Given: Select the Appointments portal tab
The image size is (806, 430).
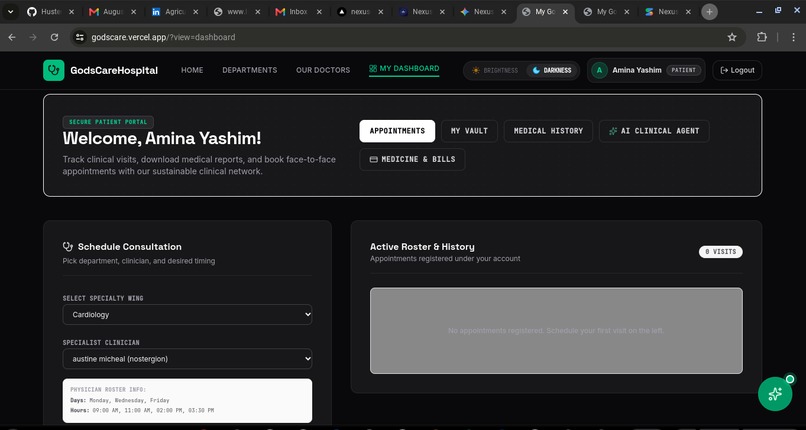Looking at the screenshot, I should click(x=397, y=131).
